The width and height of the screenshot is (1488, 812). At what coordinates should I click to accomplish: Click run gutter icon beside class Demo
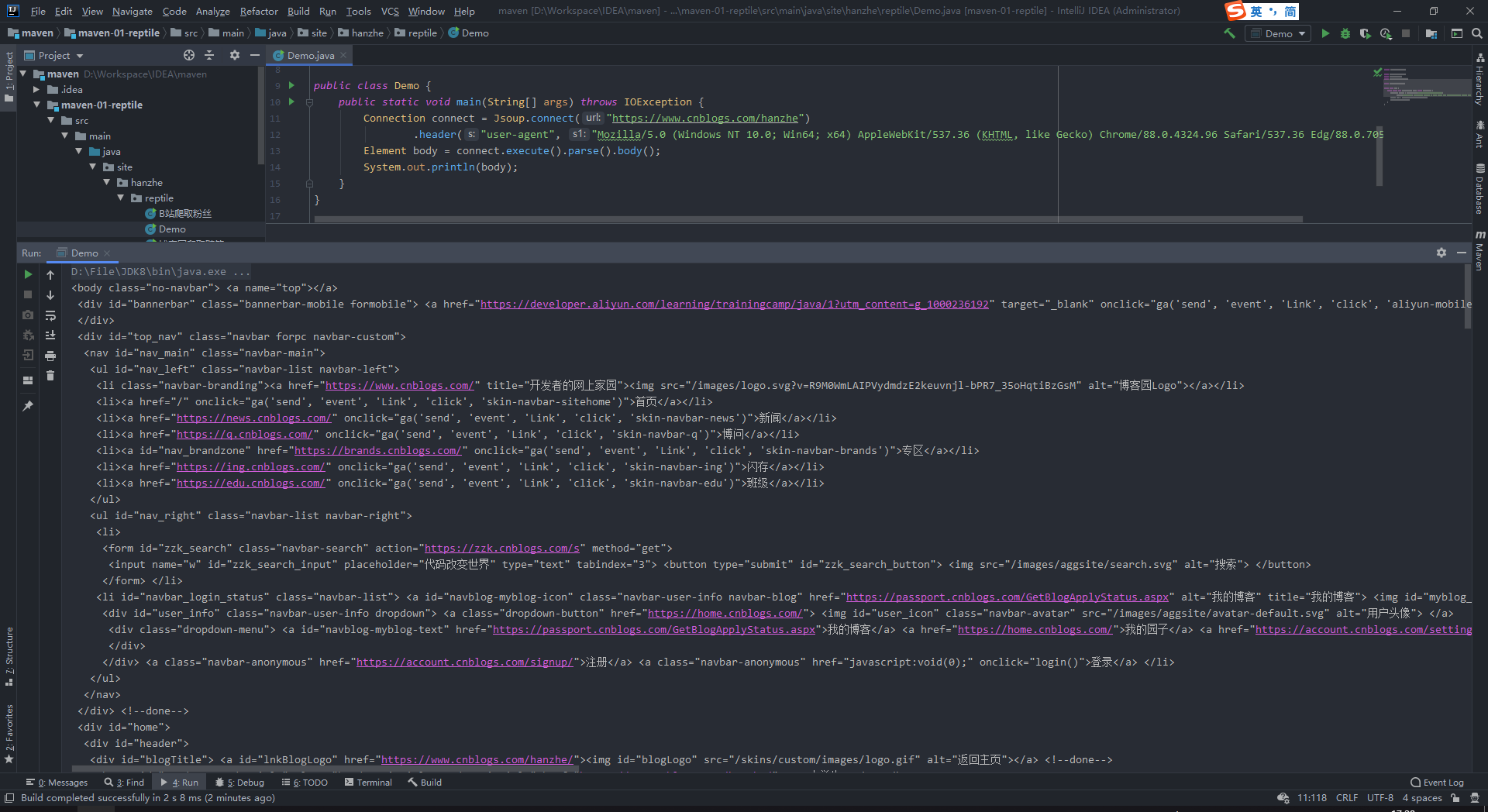pyautogui.click(x=291, y=85)
